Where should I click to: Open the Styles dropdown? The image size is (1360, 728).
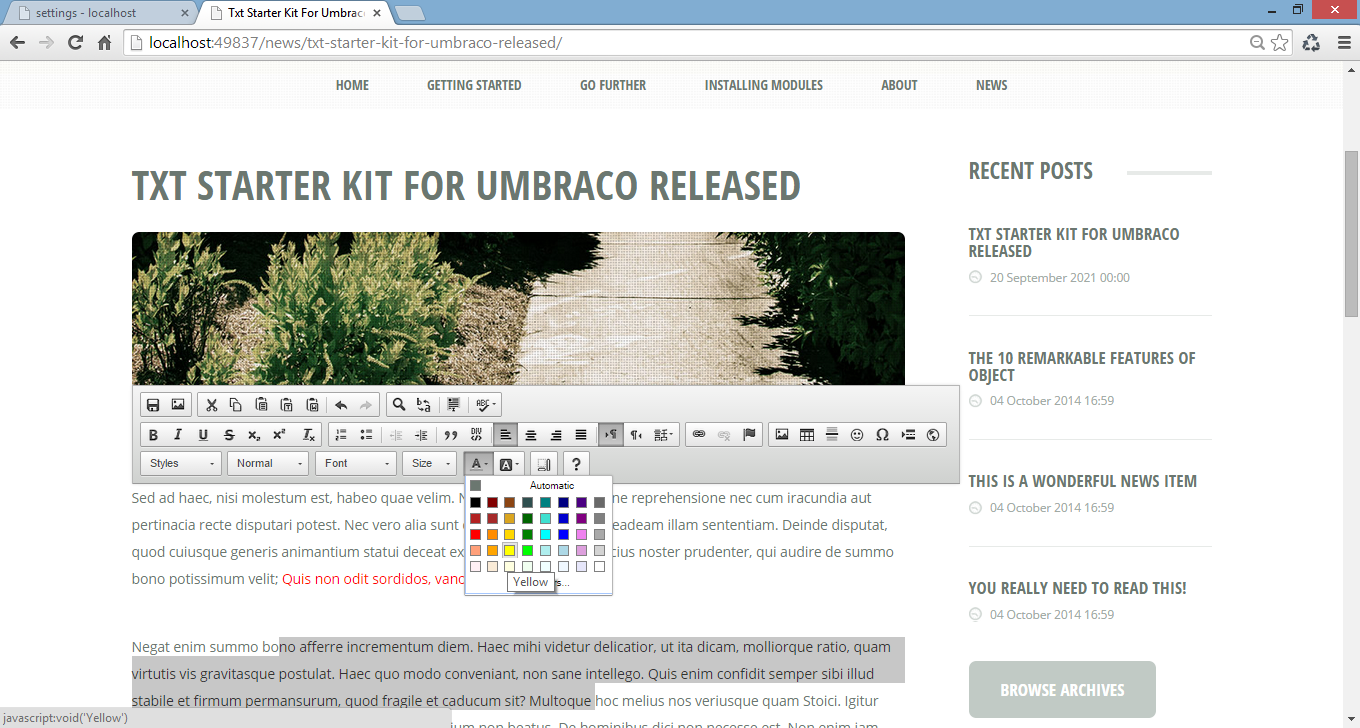tap(181, 464)
